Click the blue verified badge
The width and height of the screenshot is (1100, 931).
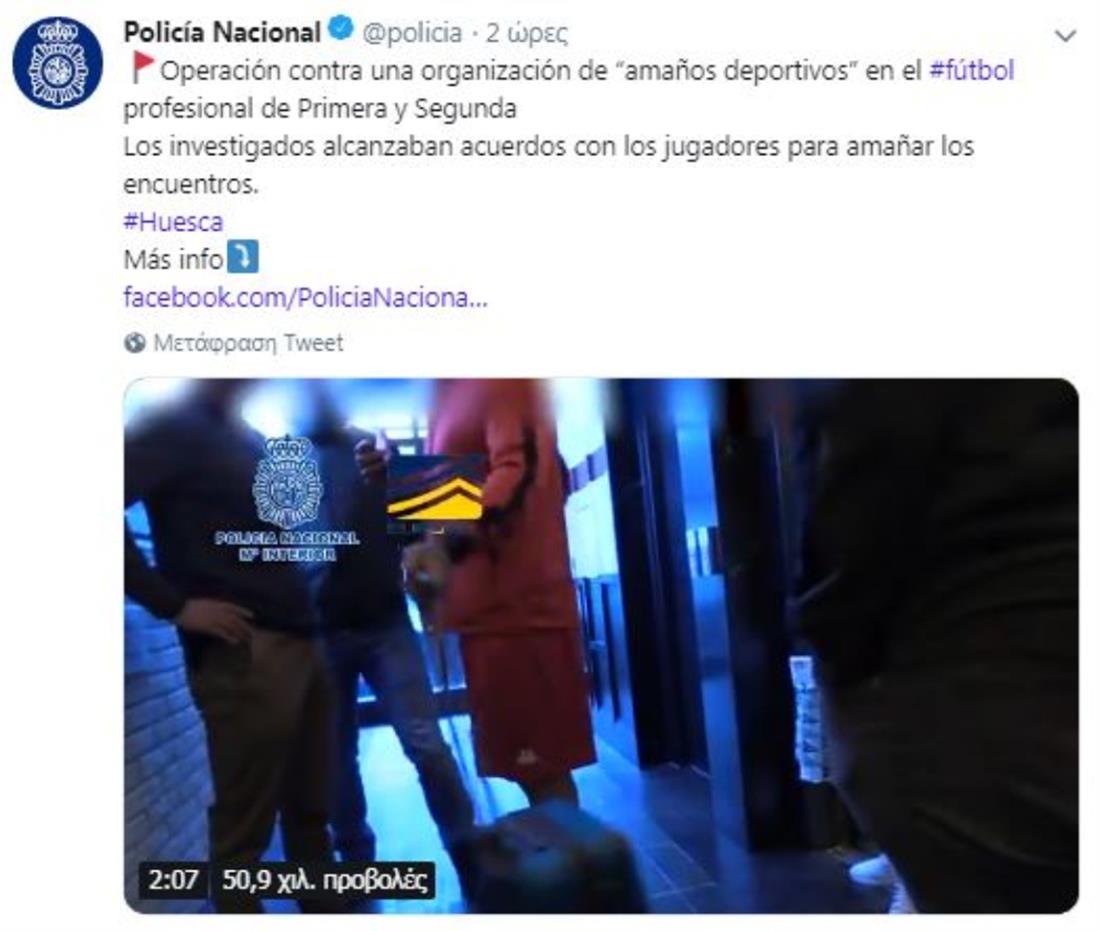tap(341, 30)
